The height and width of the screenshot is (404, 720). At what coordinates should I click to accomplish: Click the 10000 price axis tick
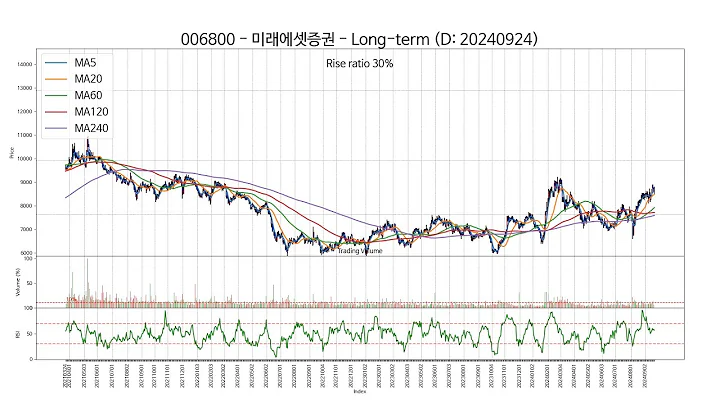(x=24, y=159)
